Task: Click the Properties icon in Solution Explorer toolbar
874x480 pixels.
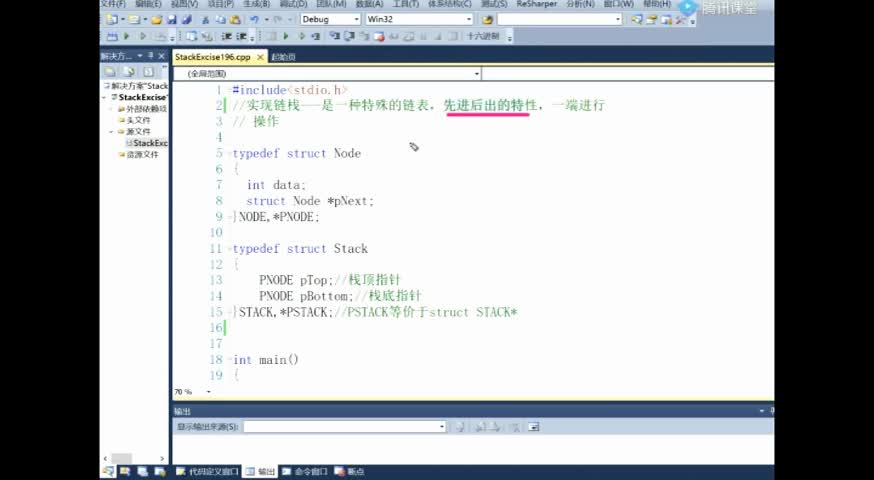Action: tap(110, 72)
